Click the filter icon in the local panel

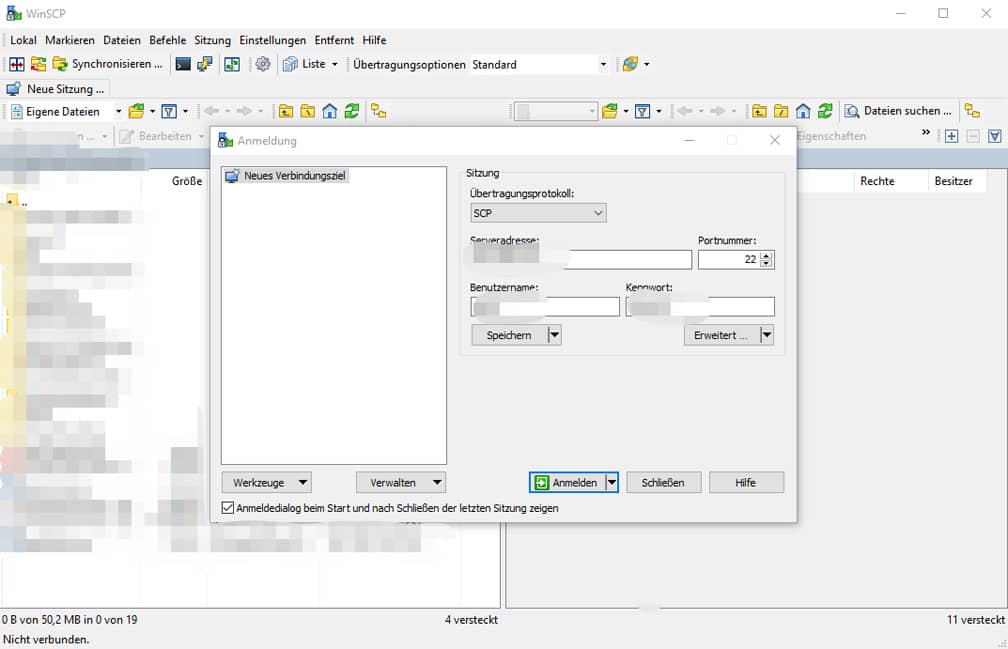pos(169,111)
